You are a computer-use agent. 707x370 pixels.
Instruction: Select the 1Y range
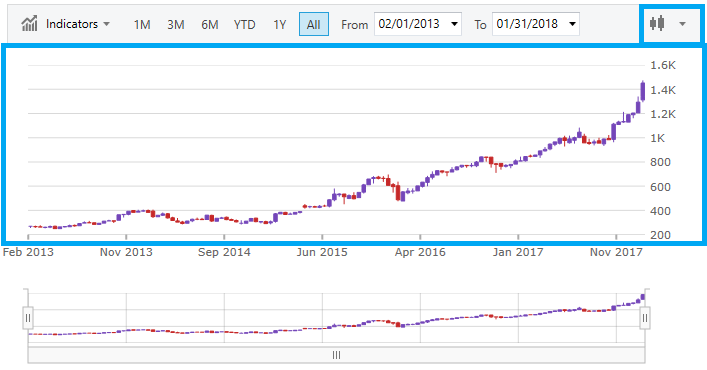[x=280, y=24]
